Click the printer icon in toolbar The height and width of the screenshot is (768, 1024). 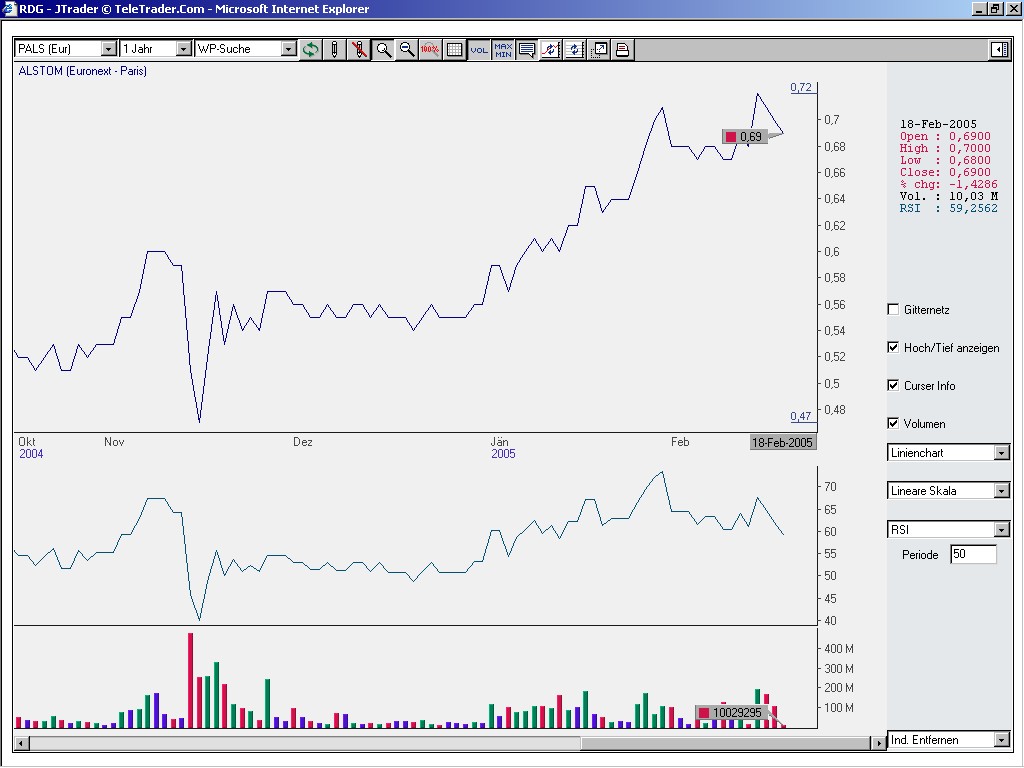[x=622, y=49]
